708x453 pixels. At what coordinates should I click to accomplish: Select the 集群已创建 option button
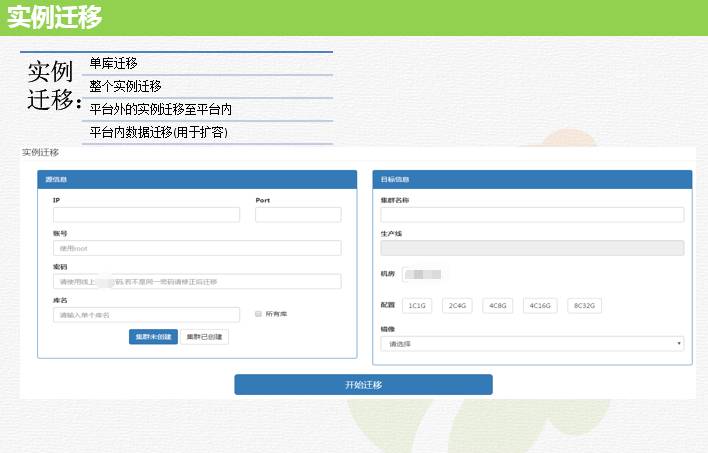click(205, 337)
